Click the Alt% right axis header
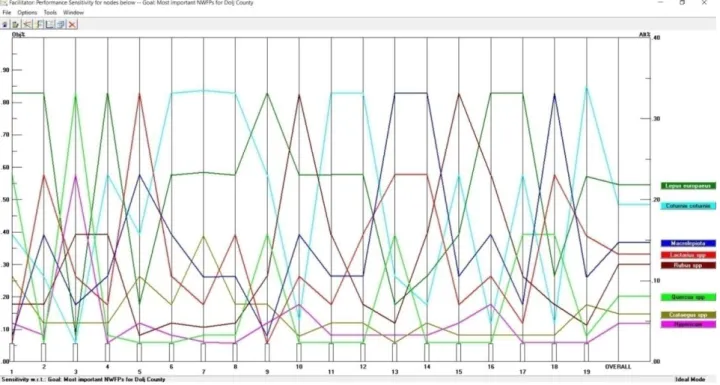720x385 pixels. point(645,34)
